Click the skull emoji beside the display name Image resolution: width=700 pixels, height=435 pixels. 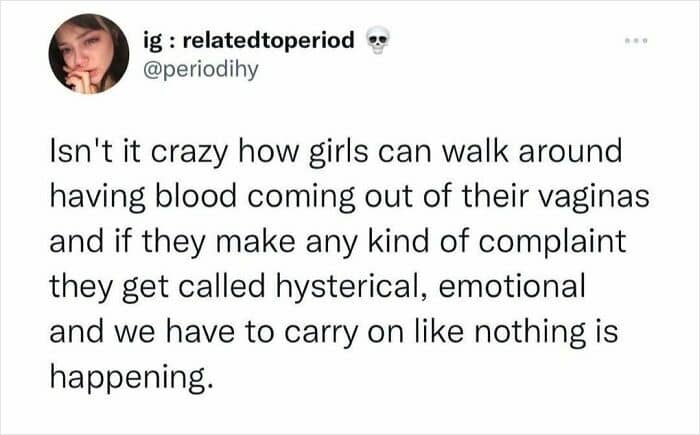click(x=378, y=41)
